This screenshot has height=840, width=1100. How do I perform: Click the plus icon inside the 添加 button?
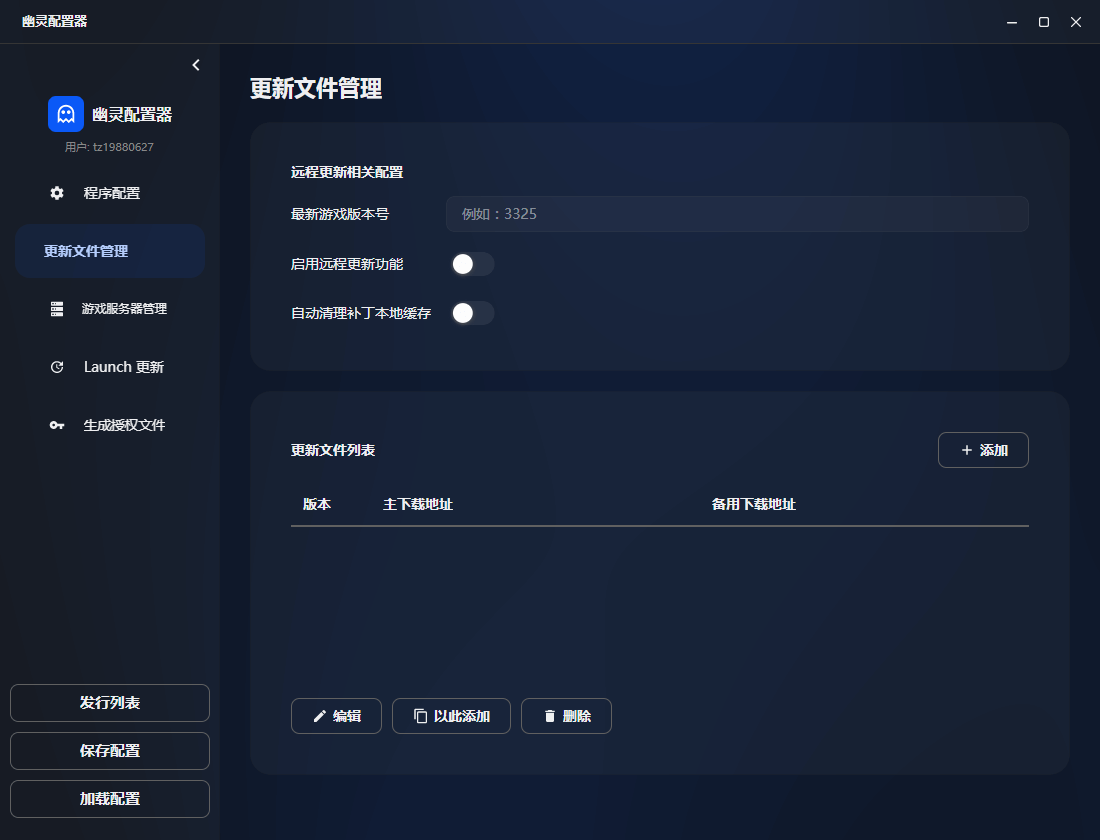tap(966, 450)
